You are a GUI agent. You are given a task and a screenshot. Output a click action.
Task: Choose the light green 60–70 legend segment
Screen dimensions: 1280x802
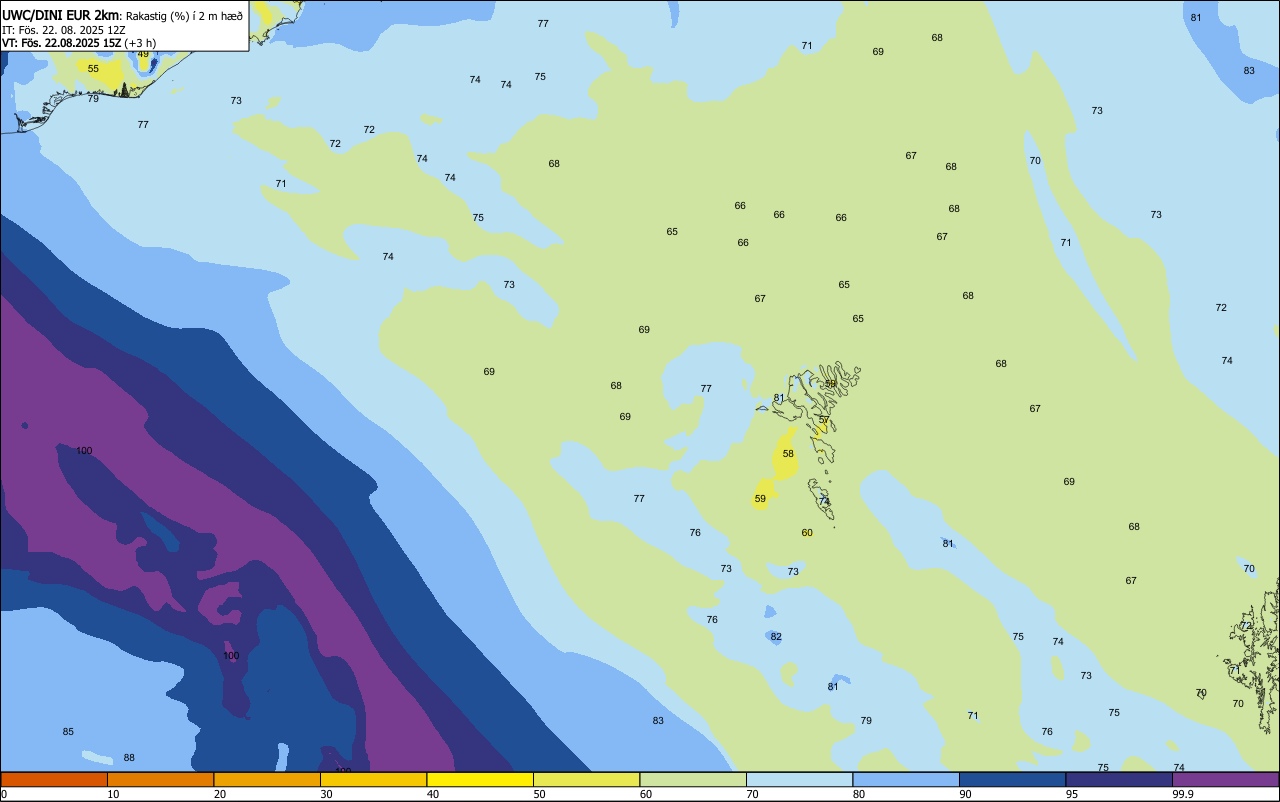[x=693, y=779]
